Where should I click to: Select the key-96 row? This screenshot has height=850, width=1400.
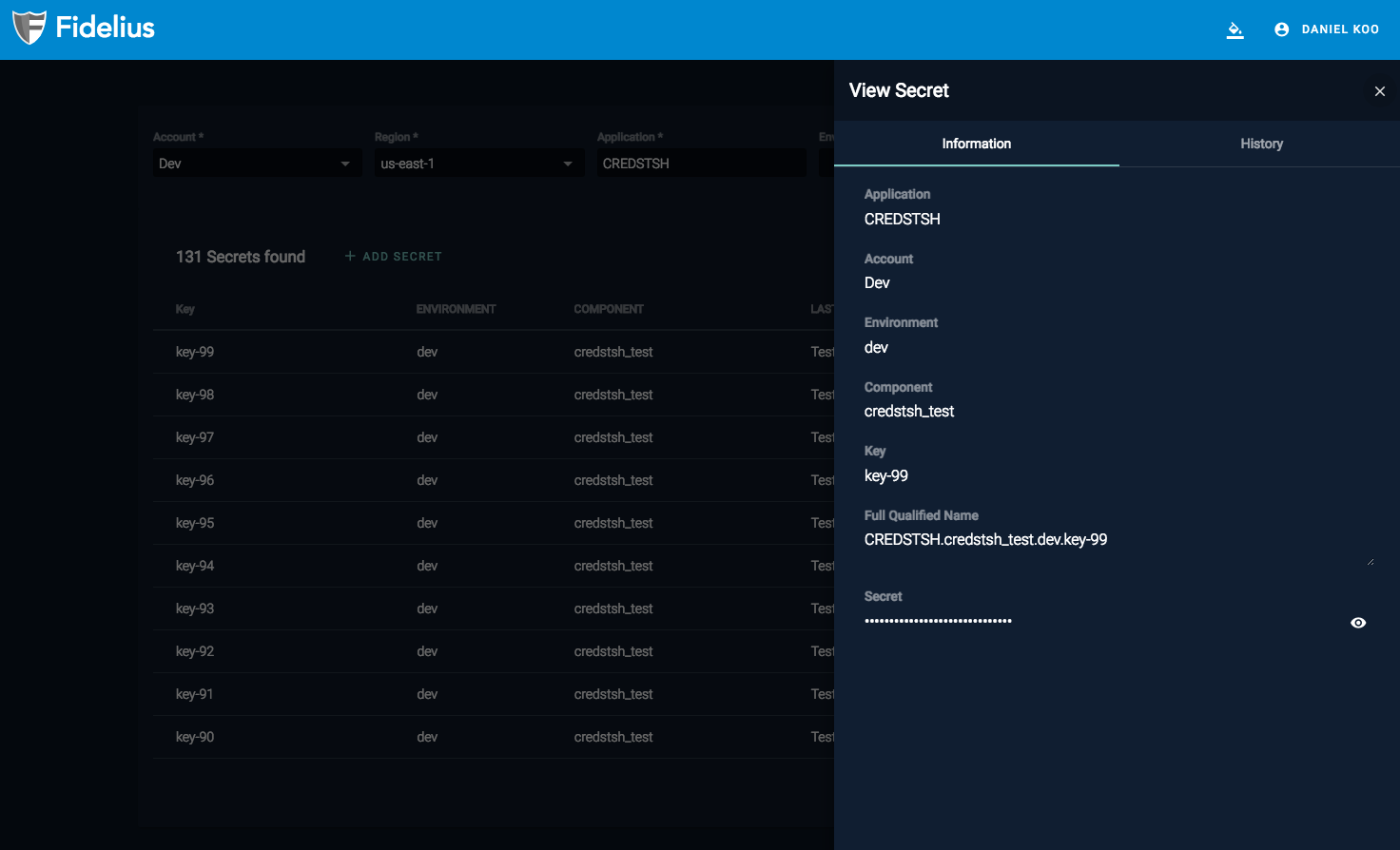(x=494, y=480)
